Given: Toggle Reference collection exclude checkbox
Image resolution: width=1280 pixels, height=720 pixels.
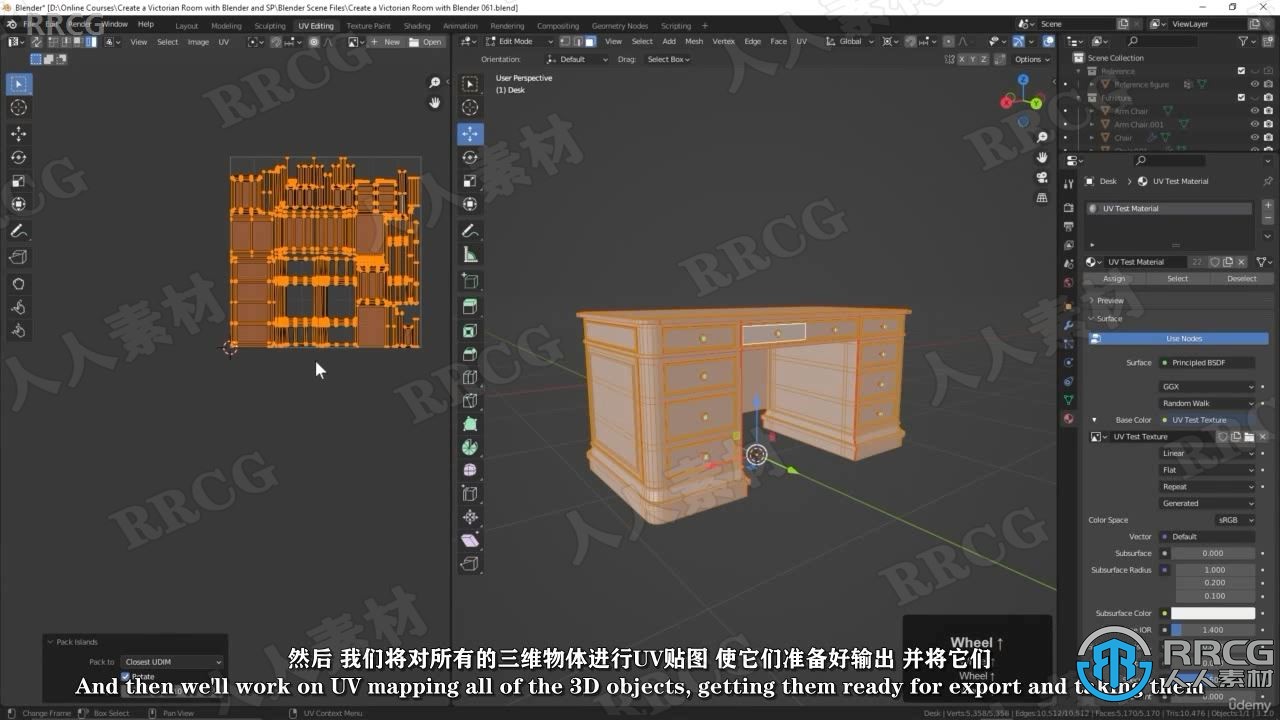Looking at the screenshot, I should point(1241,71).
